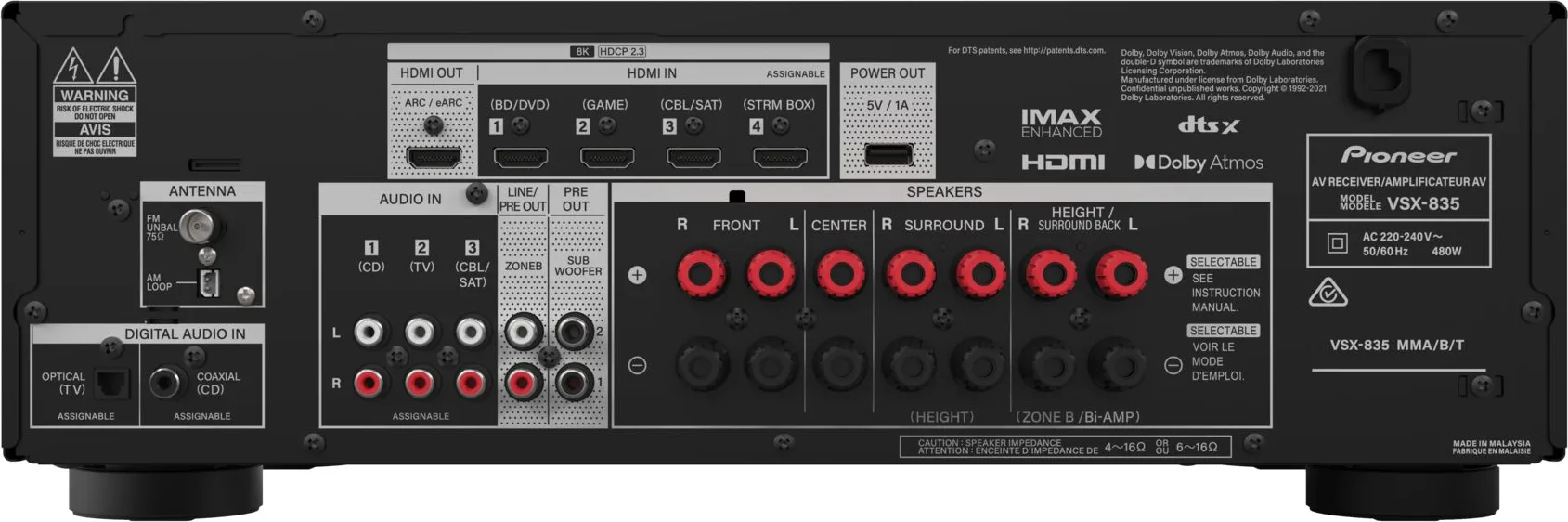Click the ANTENNA section heading
Viewport: 1568px width, 522px height.
pyautogui.click(x=202, y=191)
